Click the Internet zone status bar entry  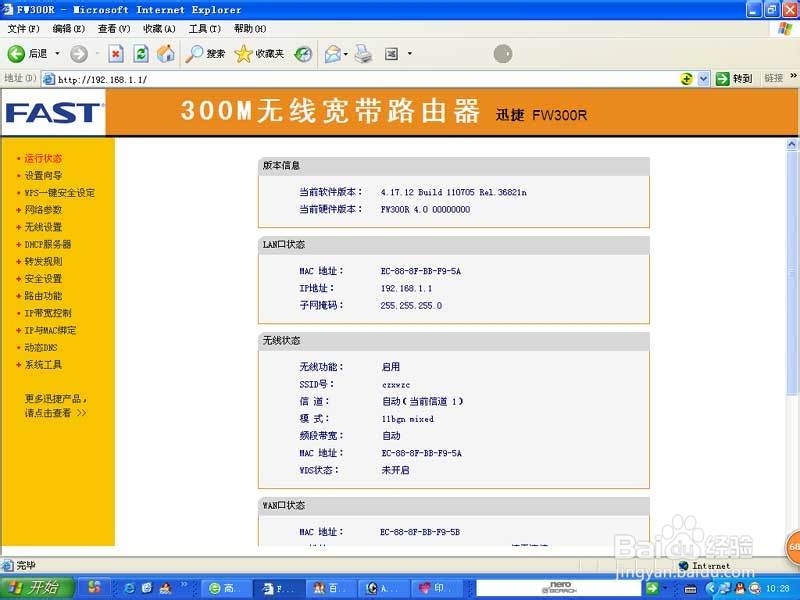[x=705, y=565]
